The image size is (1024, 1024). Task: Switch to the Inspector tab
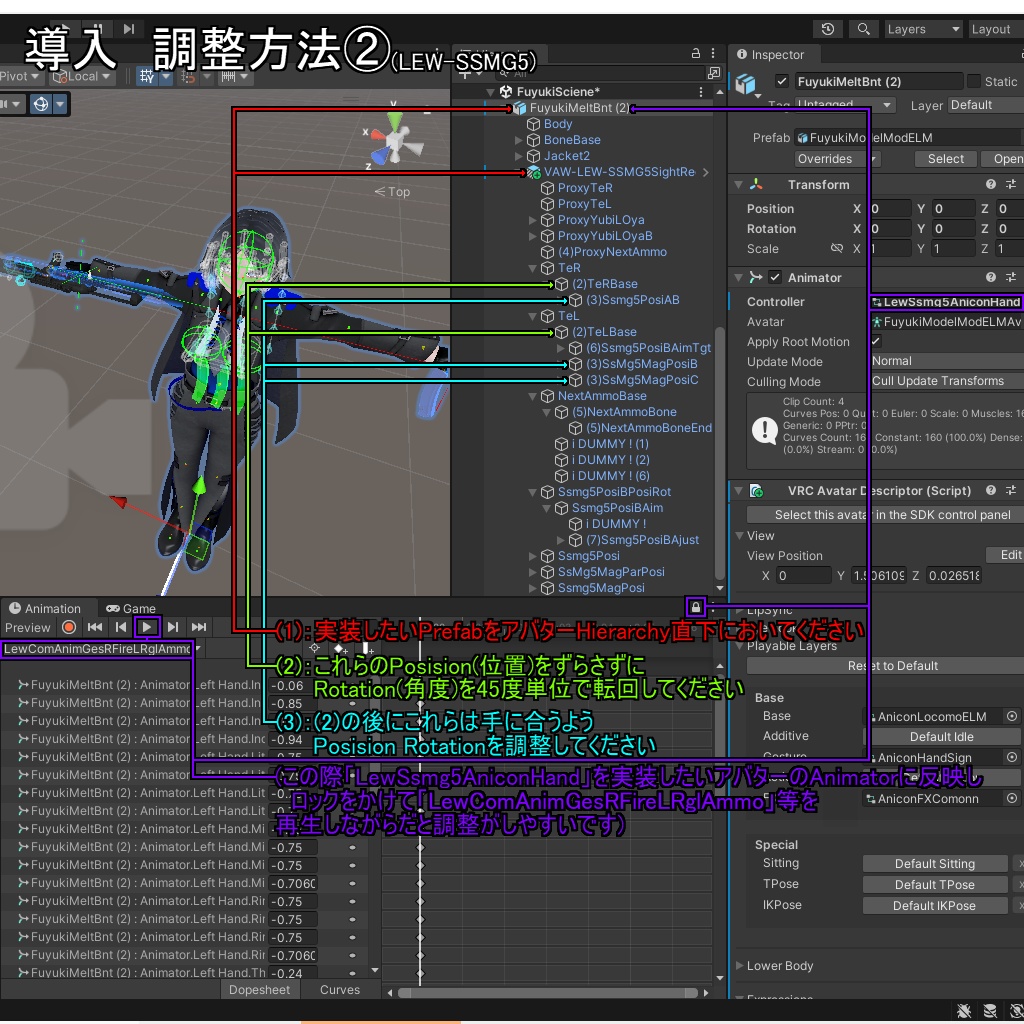tap(771, 55)
